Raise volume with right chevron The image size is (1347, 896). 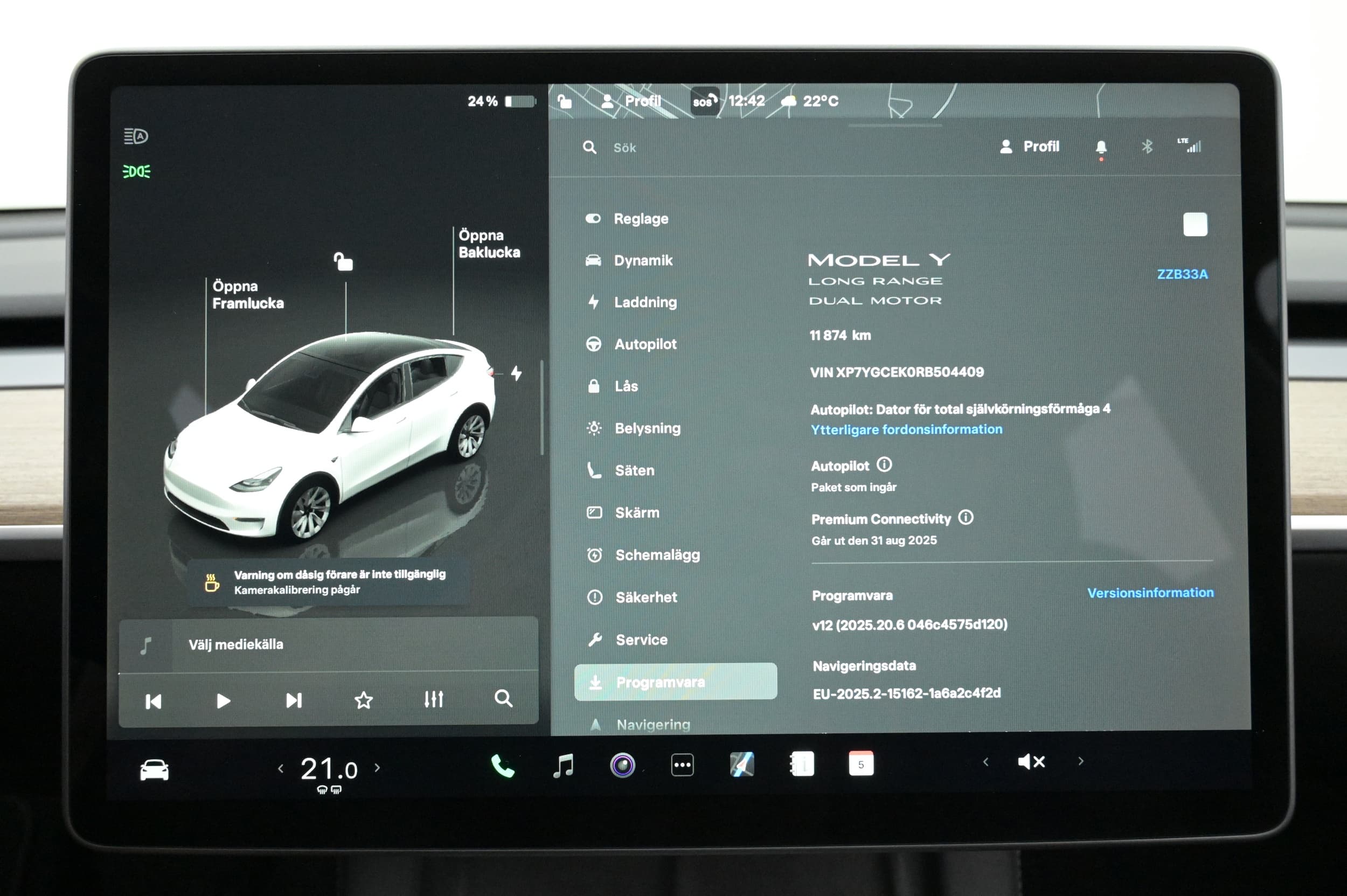click(x=1081, y=761)
